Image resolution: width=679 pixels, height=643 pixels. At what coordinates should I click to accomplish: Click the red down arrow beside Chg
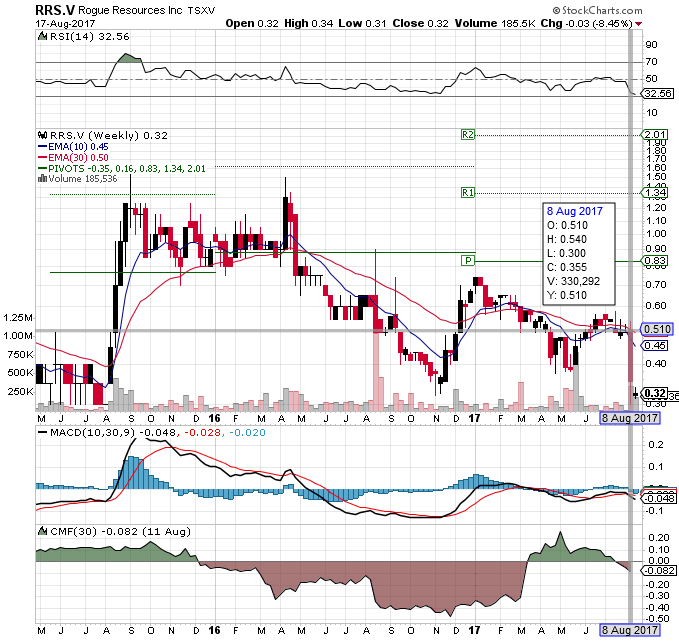638,24
